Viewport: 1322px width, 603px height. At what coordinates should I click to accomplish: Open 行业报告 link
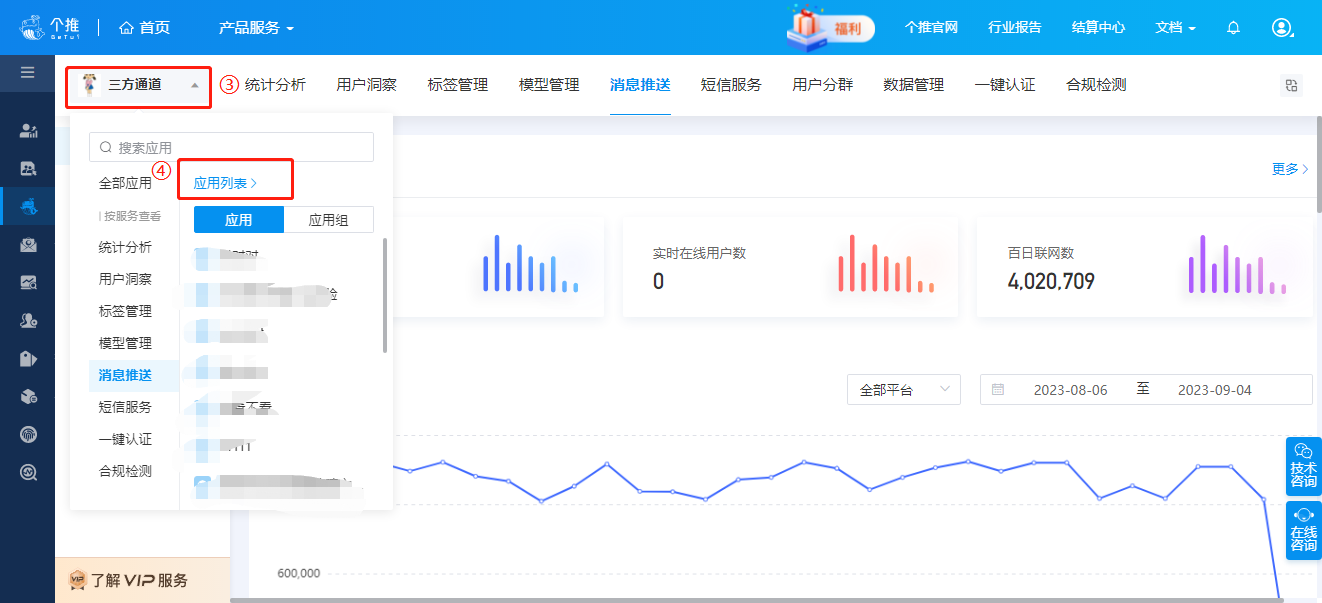click(x=1014, y=28)
